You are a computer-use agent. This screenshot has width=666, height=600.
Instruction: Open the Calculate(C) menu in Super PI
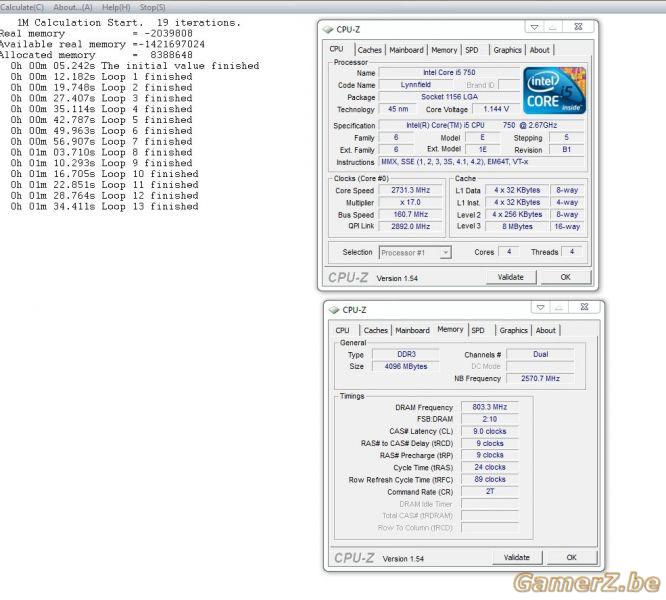22,7
